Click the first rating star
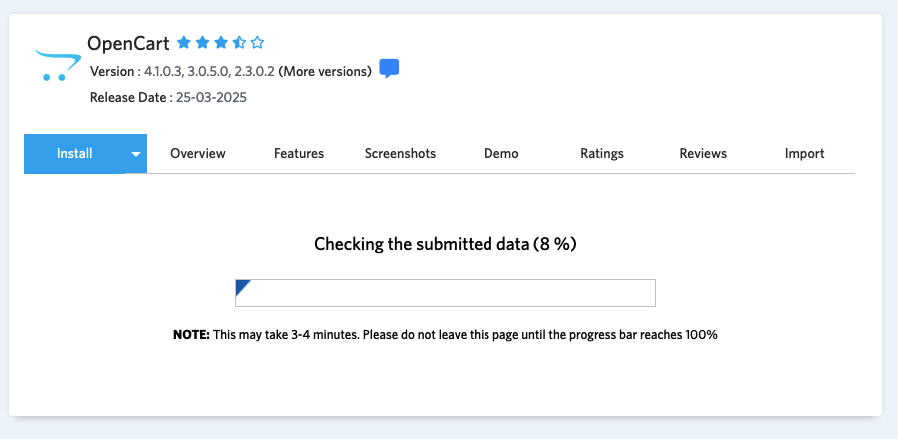Image resolution: width=898 pixels, height=439 pixels. (x=183, y=42)
